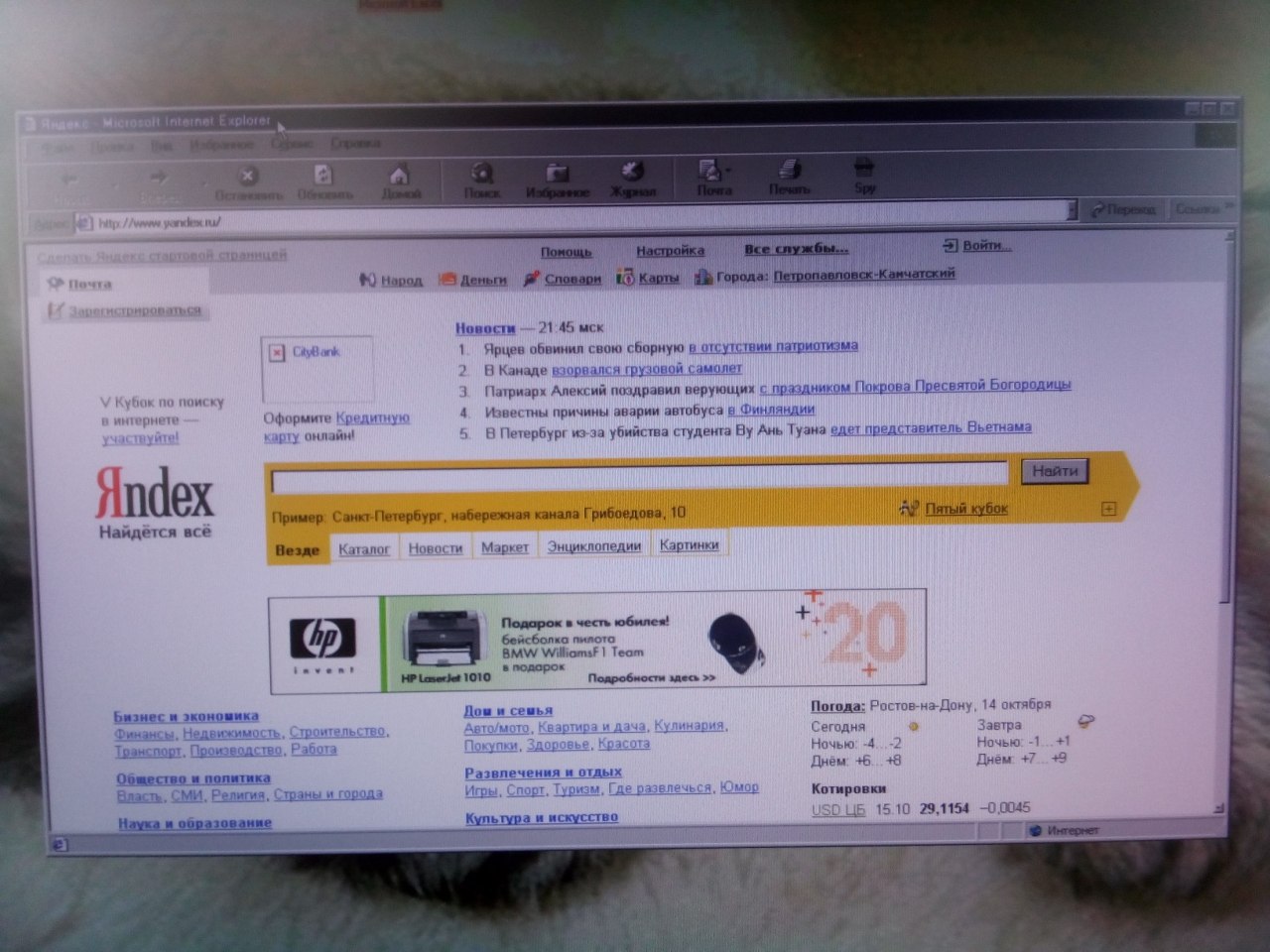1270x952 pixels.
Task: Open news link 'взорвался грузовой самолет'
Action: [x=647, y=369]
